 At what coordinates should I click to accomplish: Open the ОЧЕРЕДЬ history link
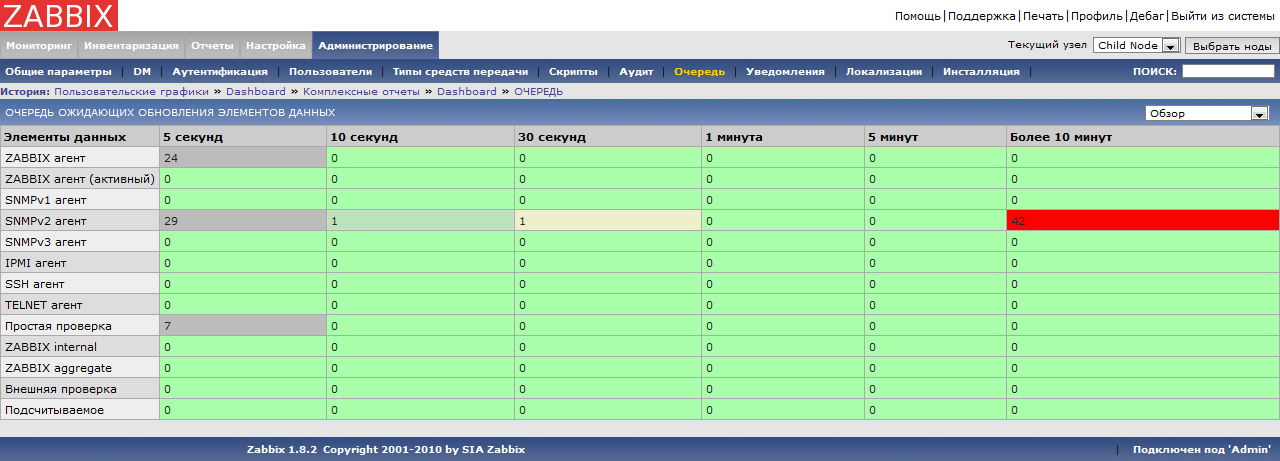click(x=538, y=91)
